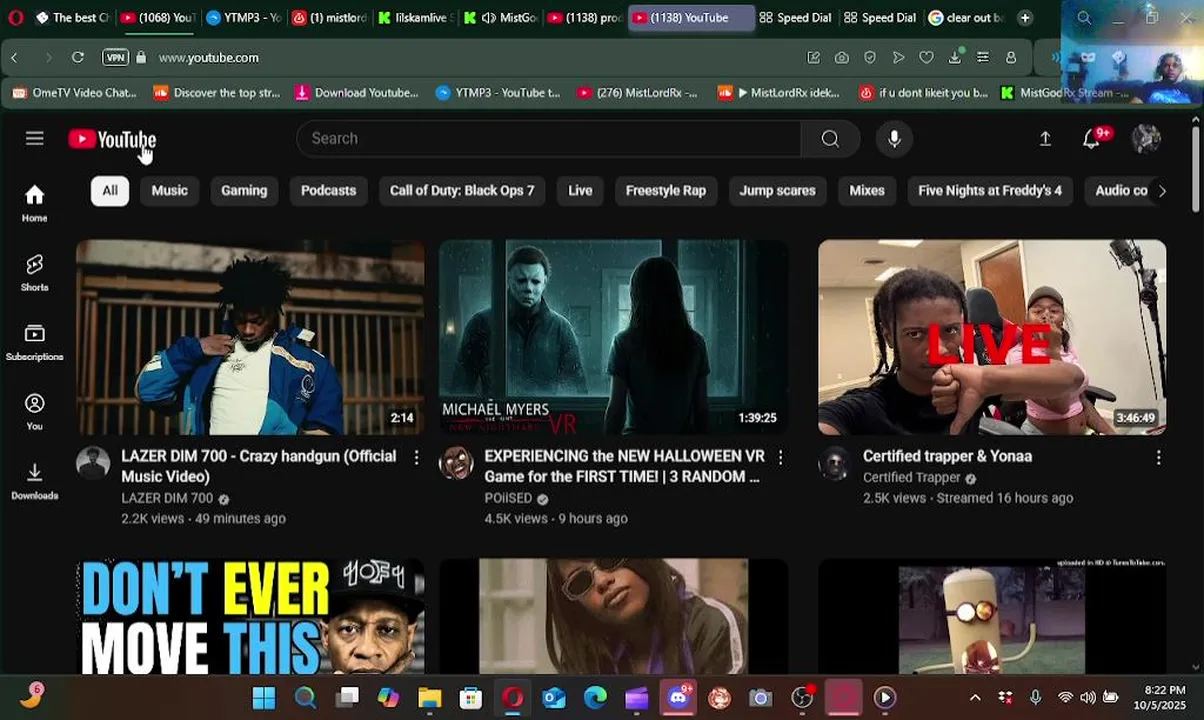Open the Windows Start menu
Image resolution: width=1204 pixels, height=720 pixels.
(x=264, y=698)
